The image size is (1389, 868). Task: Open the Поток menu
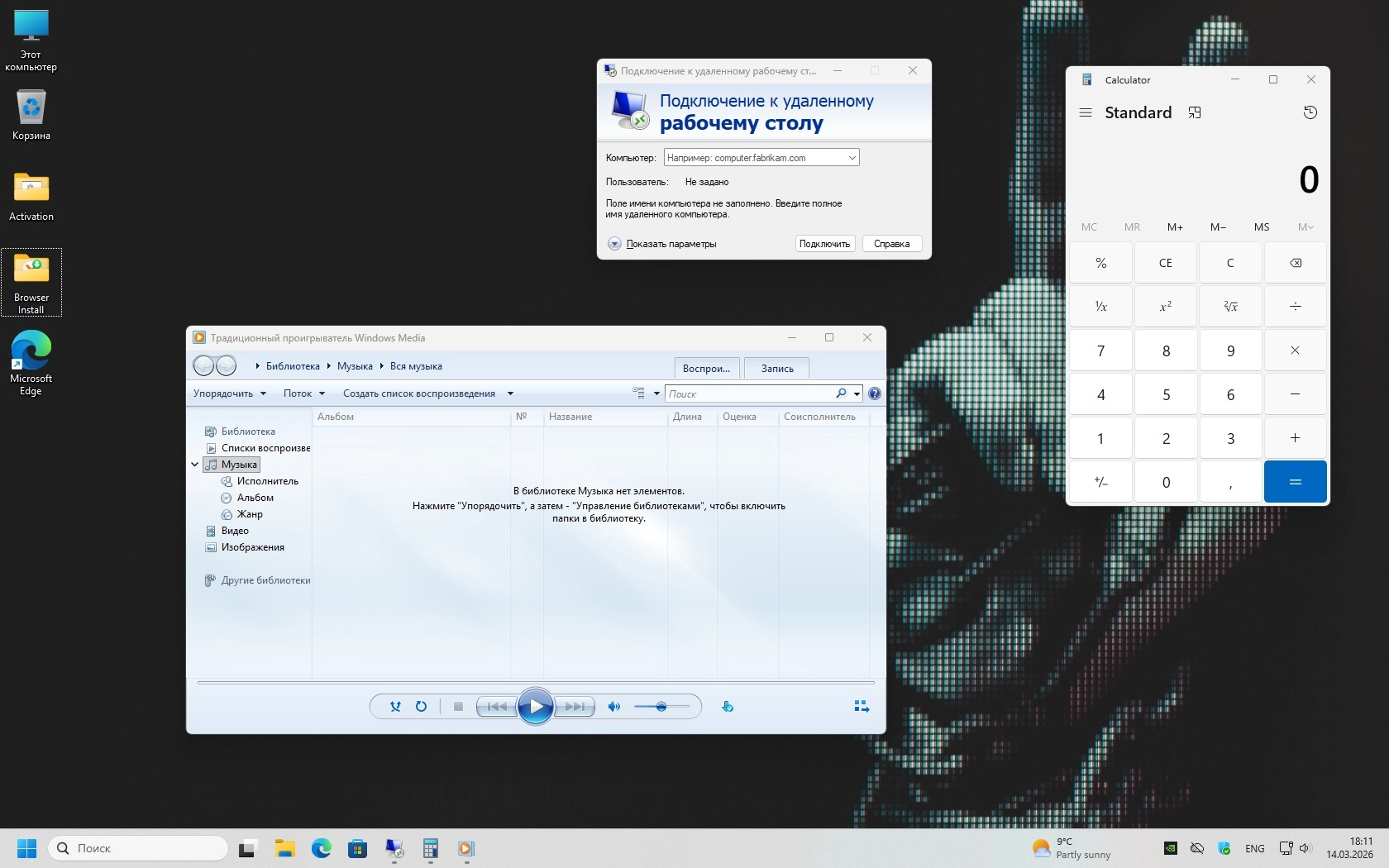click(x=303, y=393)
